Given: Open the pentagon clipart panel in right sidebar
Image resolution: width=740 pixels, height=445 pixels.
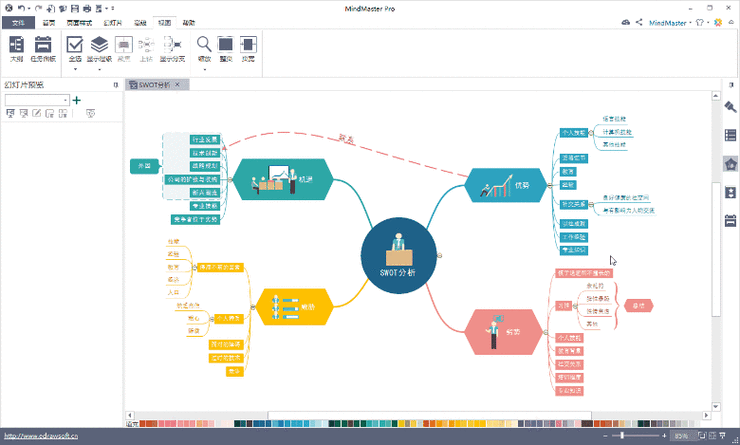Looking at the screenshot, I should point(731,164).
